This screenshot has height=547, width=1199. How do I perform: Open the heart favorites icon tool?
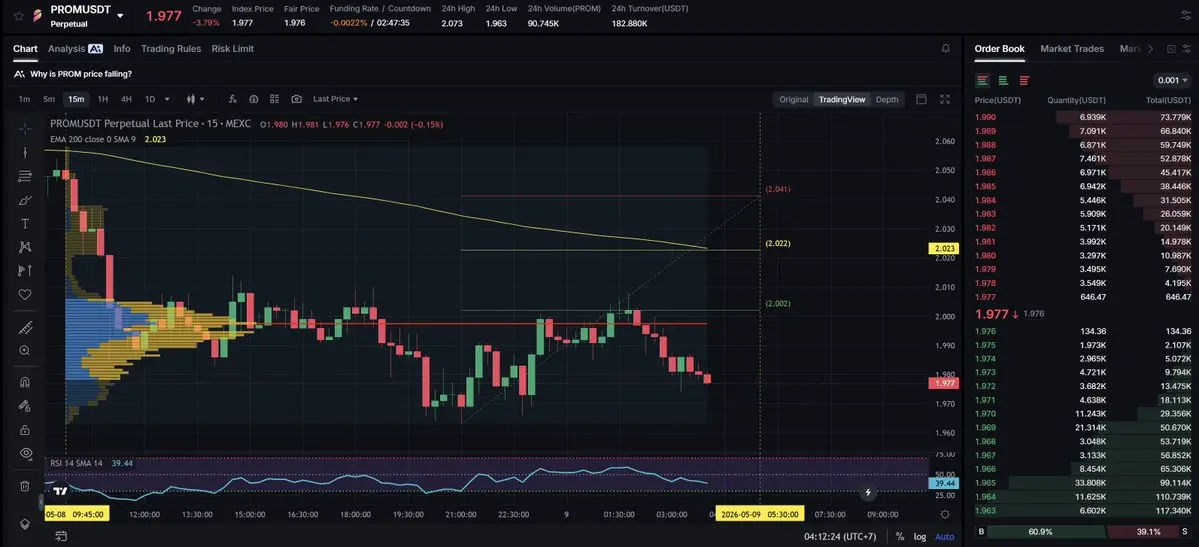pos(24,294)
